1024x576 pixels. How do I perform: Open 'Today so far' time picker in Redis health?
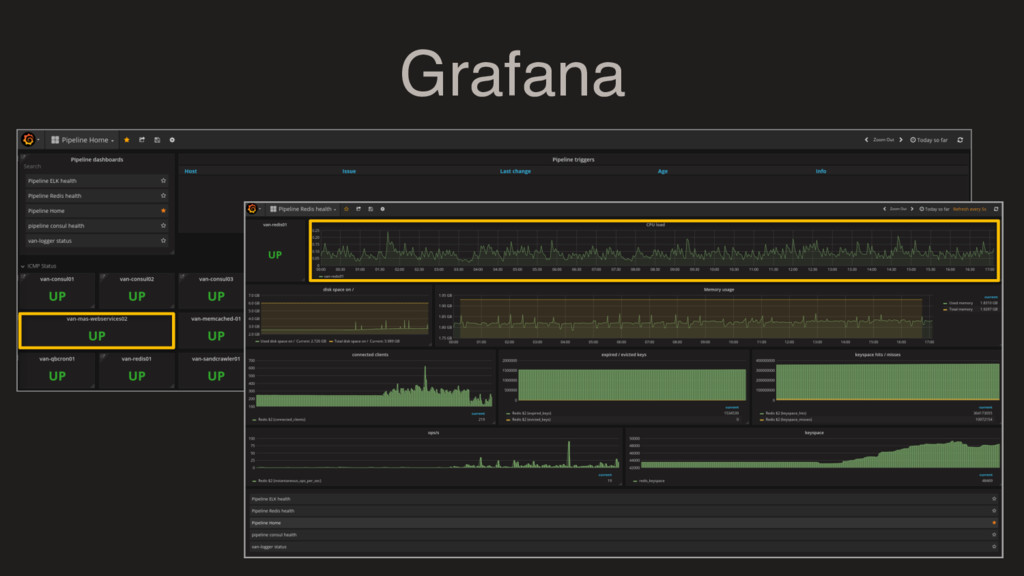(935, 209)
